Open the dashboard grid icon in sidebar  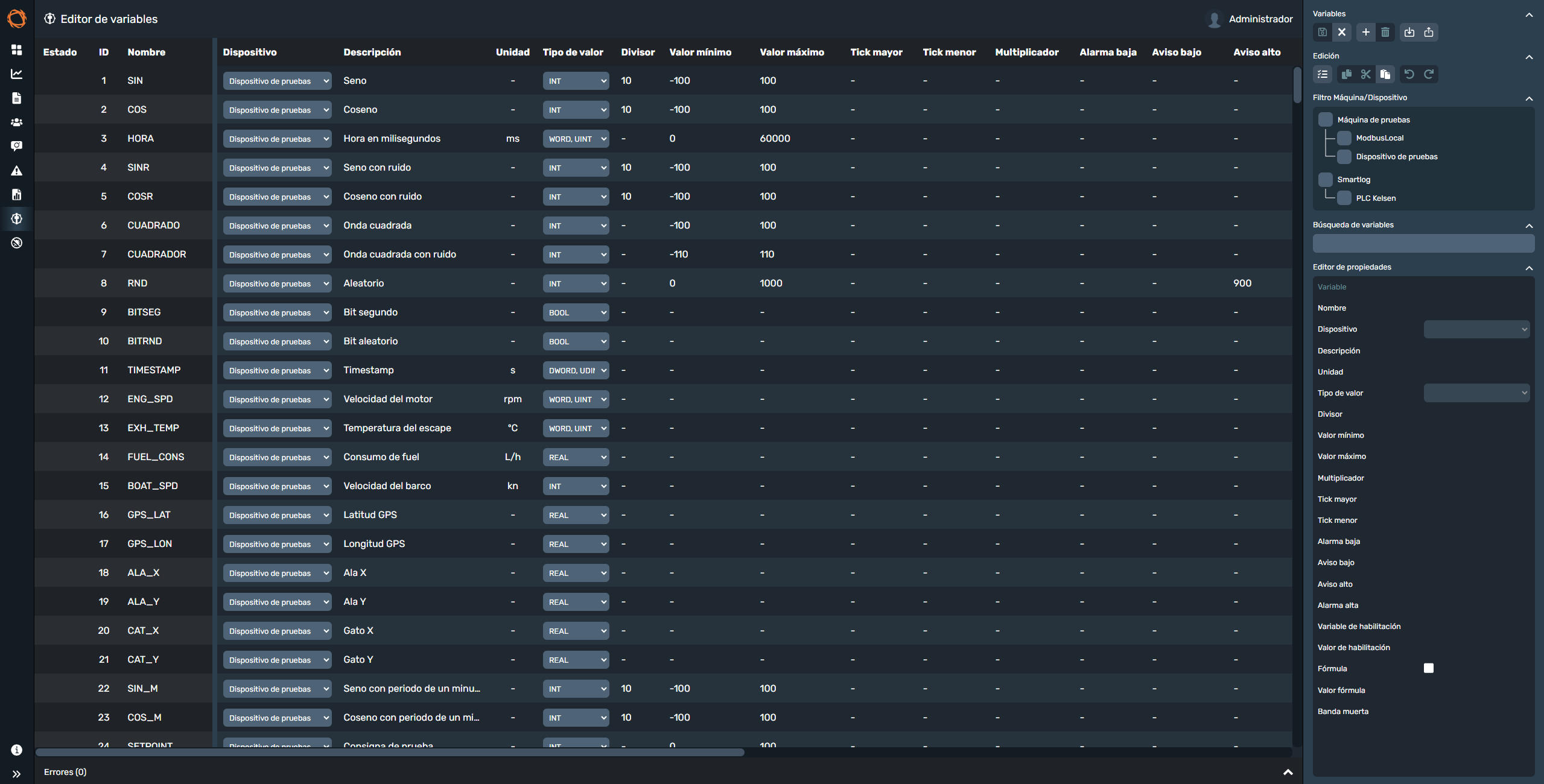click(16, 49)
